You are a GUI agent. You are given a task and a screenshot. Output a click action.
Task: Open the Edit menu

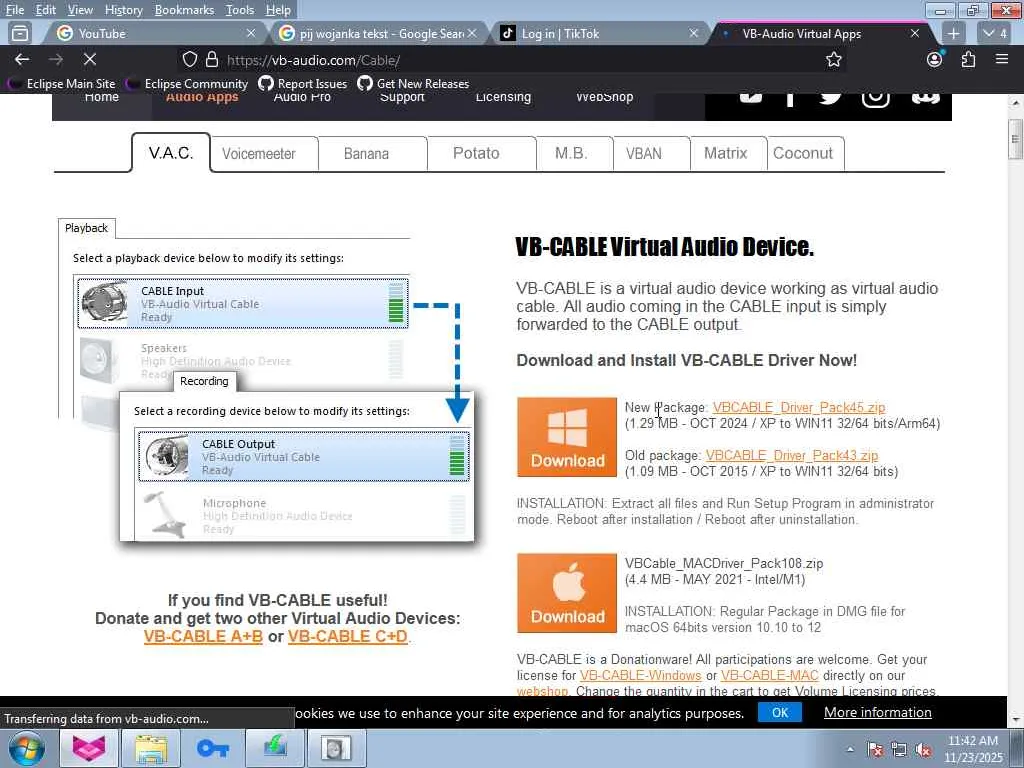(46, 10)
